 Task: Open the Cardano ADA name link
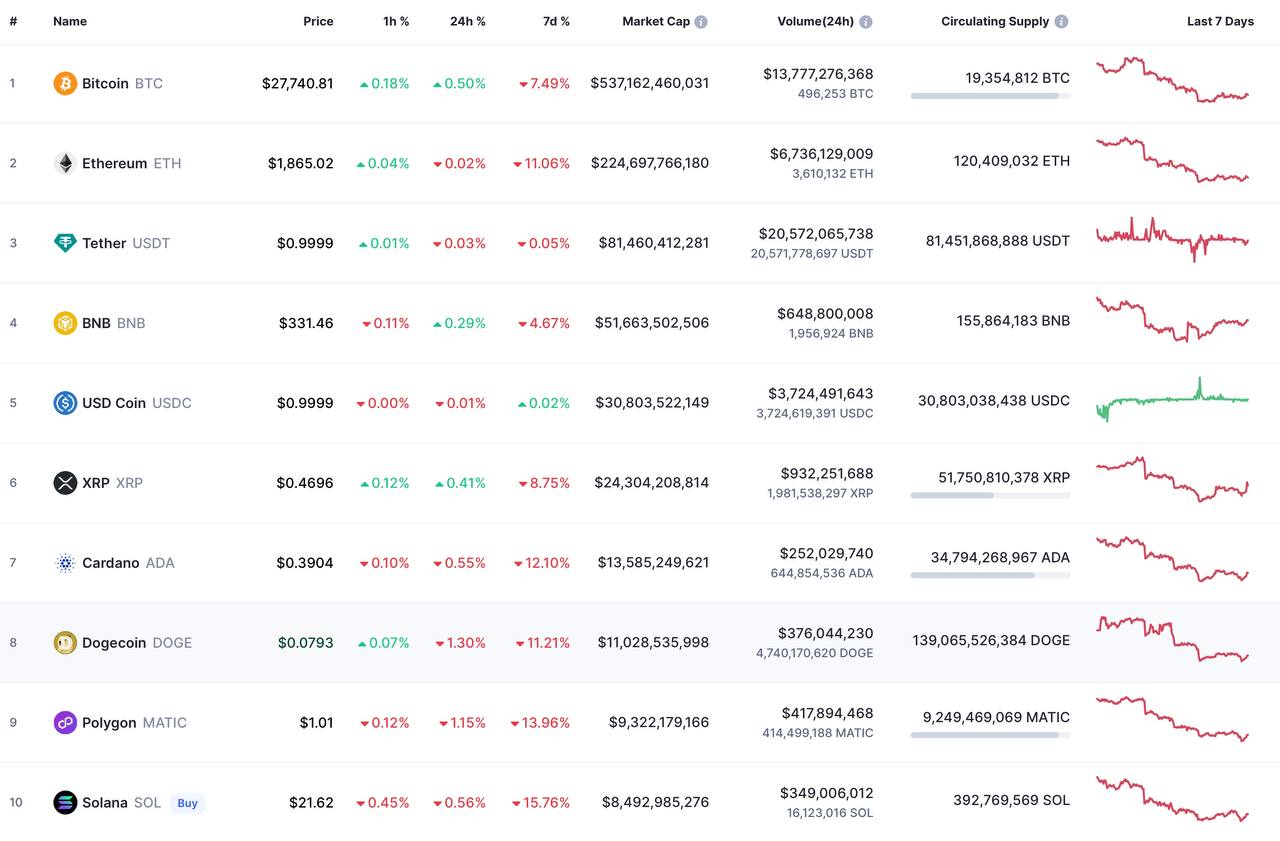(128, 563)
